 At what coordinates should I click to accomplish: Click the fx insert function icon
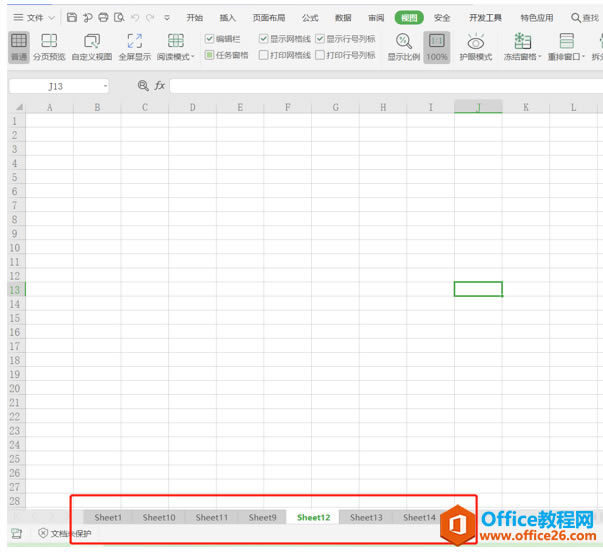pos(160,85)
